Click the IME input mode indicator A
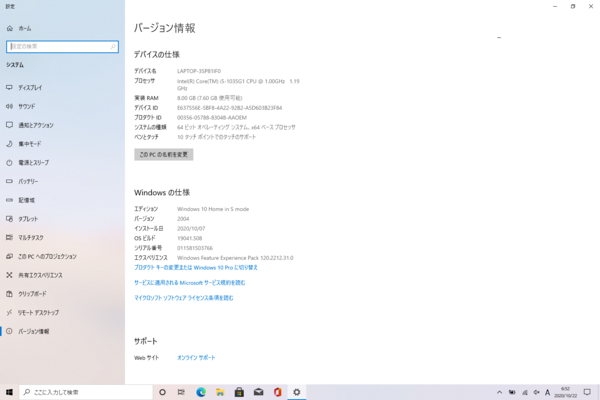600x400 pixels. tap(548, 392)
